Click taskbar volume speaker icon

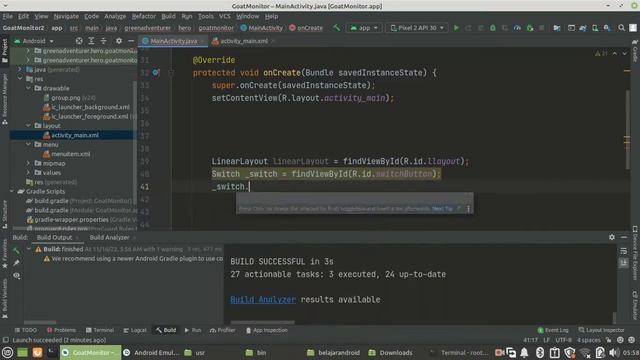click(613, 353)
